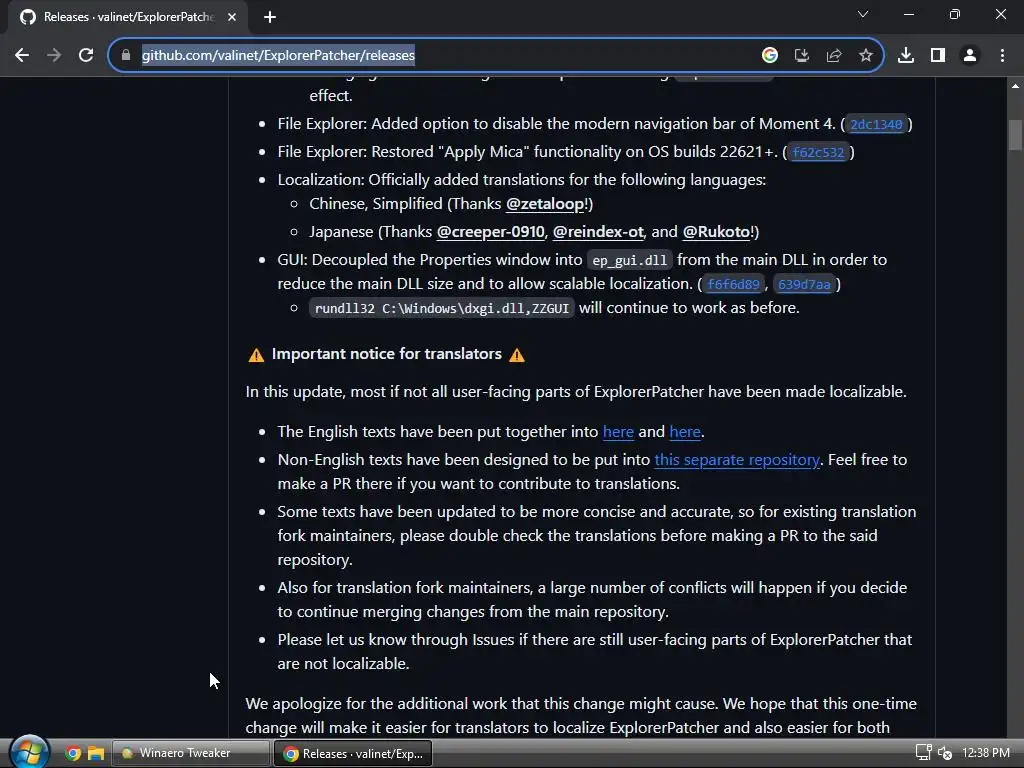
Task: Visit @Rukoto profile mention
Action: click(716, 232)
